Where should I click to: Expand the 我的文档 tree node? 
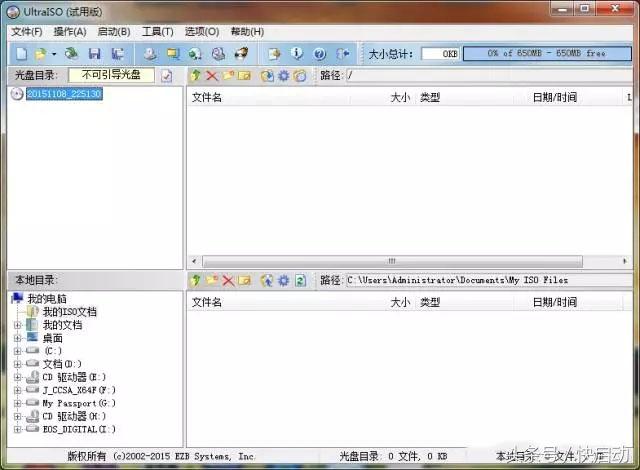point(17,325)
